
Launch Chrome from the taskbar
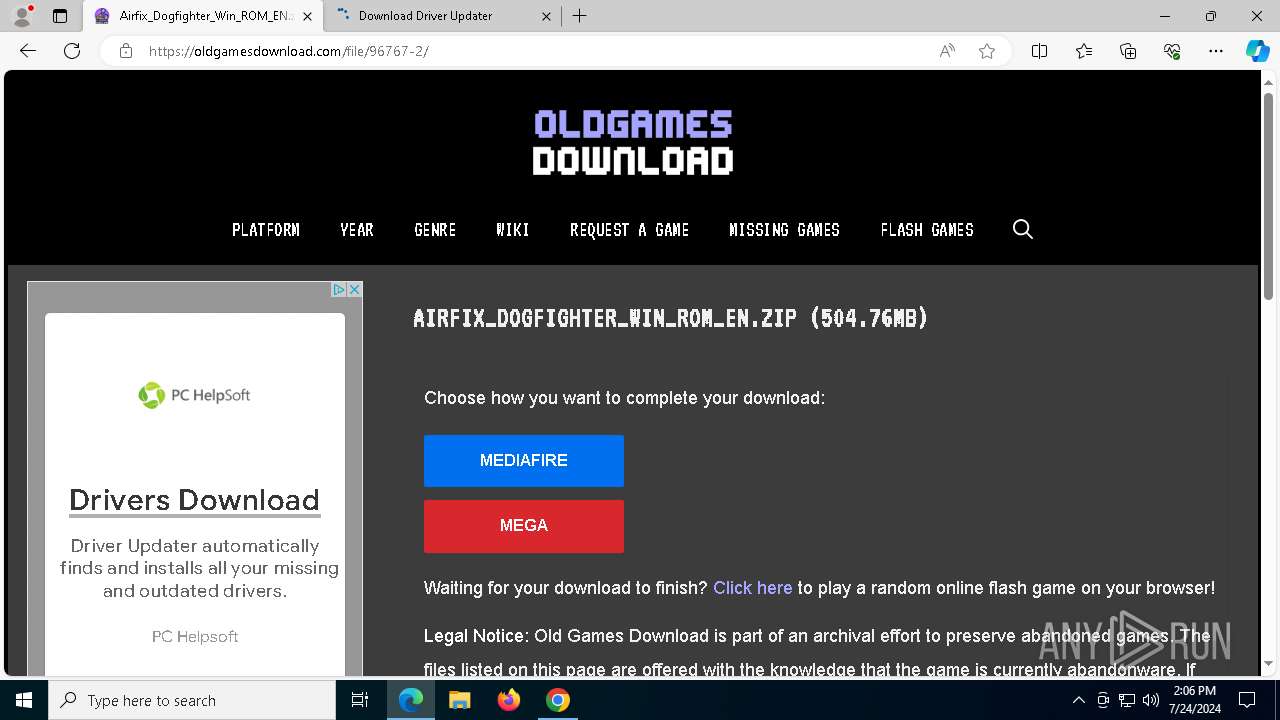coord(558,700)
